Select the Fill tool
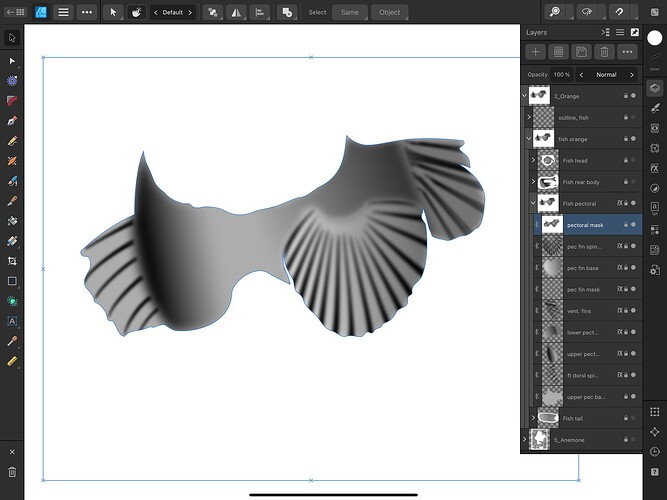The height and width of the screenshot is (500, 667). point(12,221)
